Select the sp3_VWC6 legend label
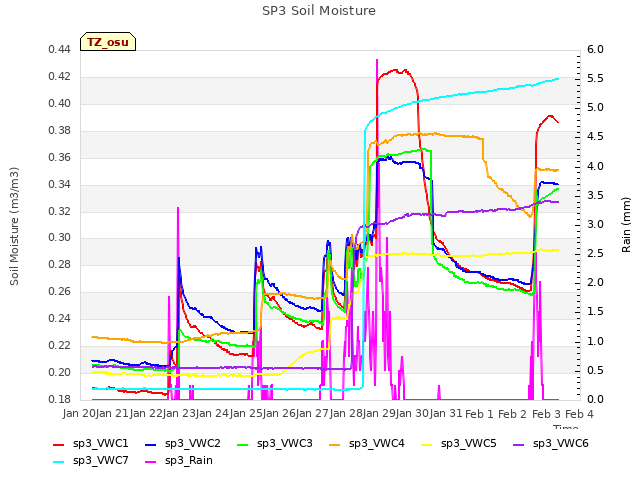 [x=561, y=444]
